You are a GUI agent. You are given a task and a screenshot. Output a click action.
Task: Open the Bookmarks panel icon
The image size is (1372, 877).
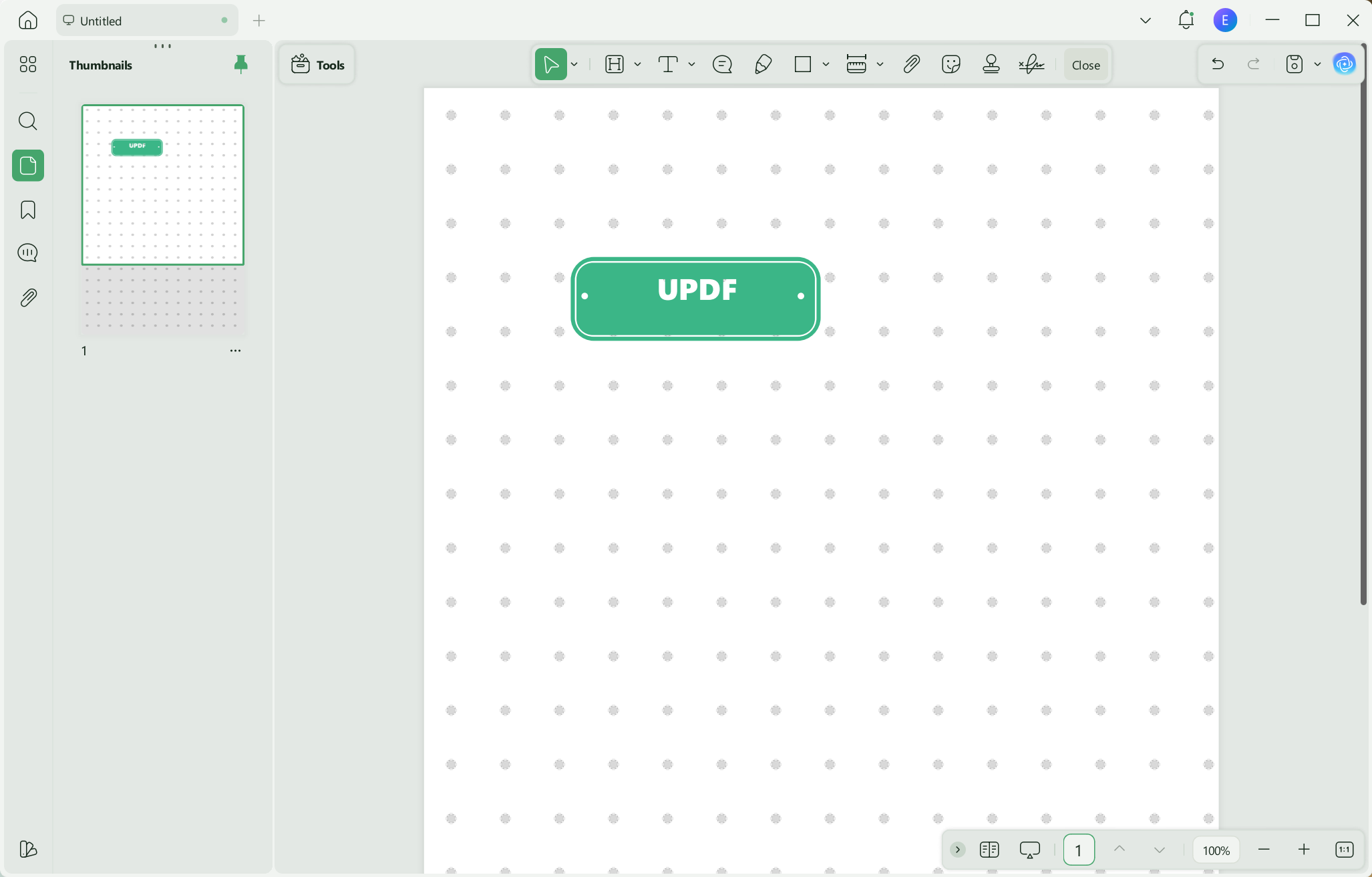(28, 210)
